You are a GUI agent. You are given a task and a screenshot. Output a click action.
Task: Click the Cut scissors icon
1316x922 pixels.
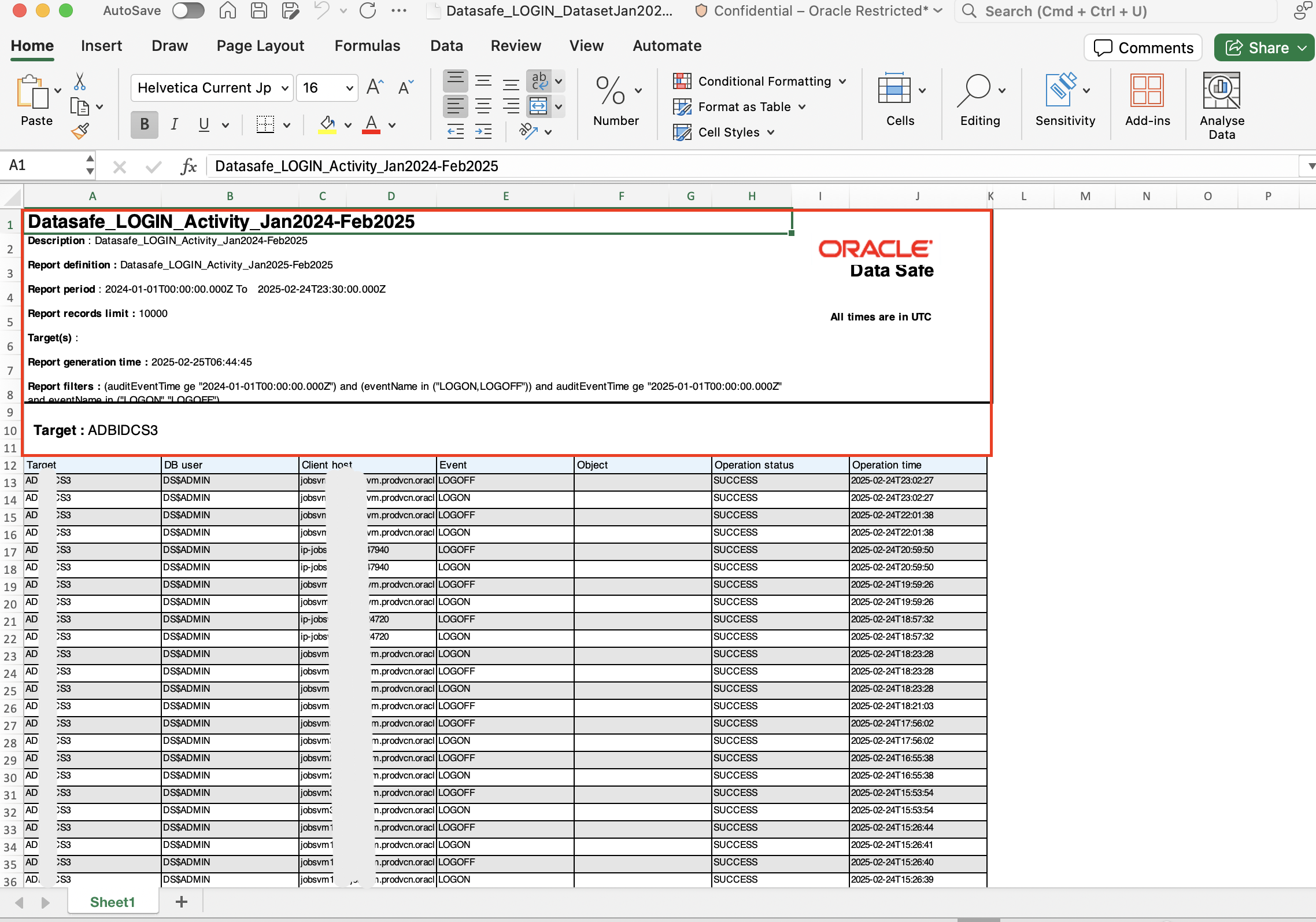[x=80, y=82]
